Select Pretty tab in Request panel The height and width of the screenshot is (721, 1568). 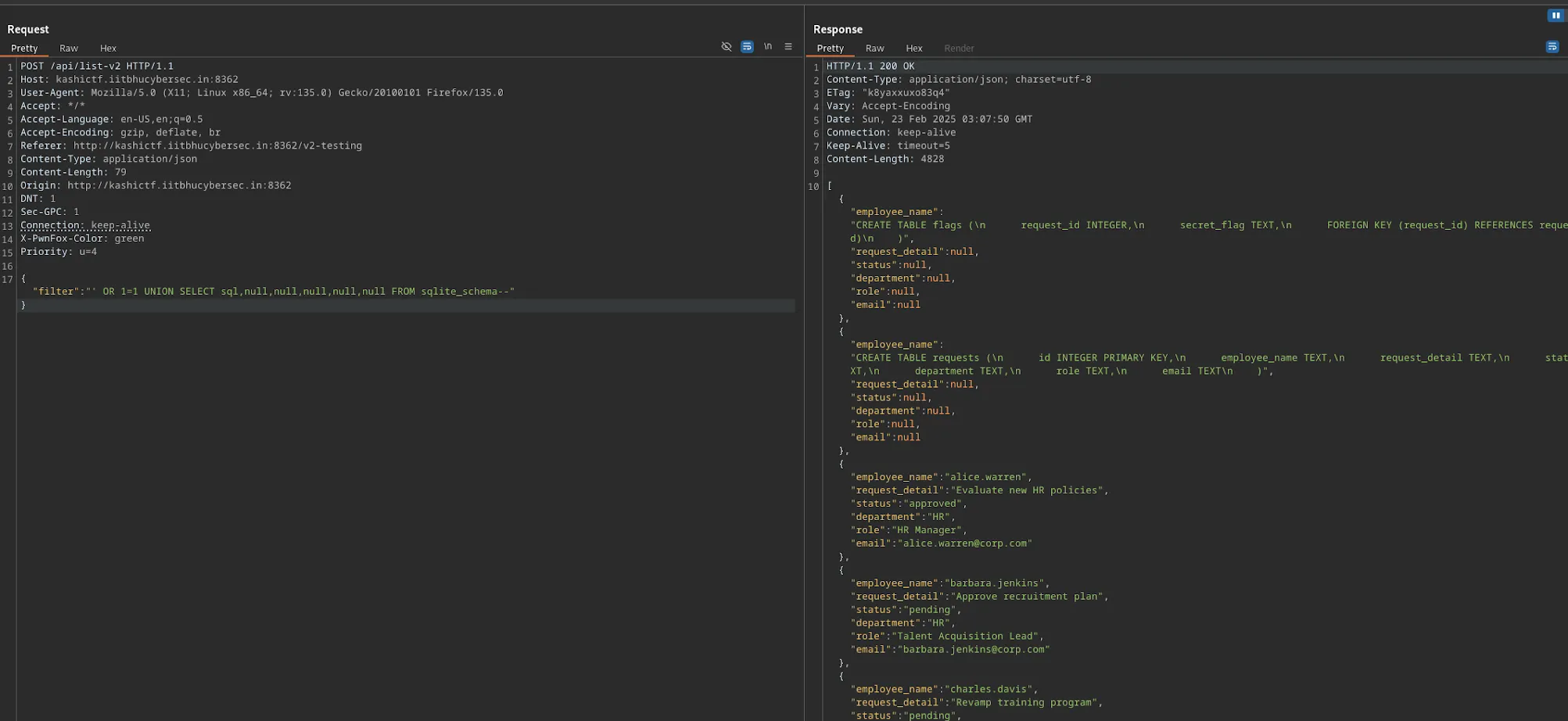tap(24, 48)
